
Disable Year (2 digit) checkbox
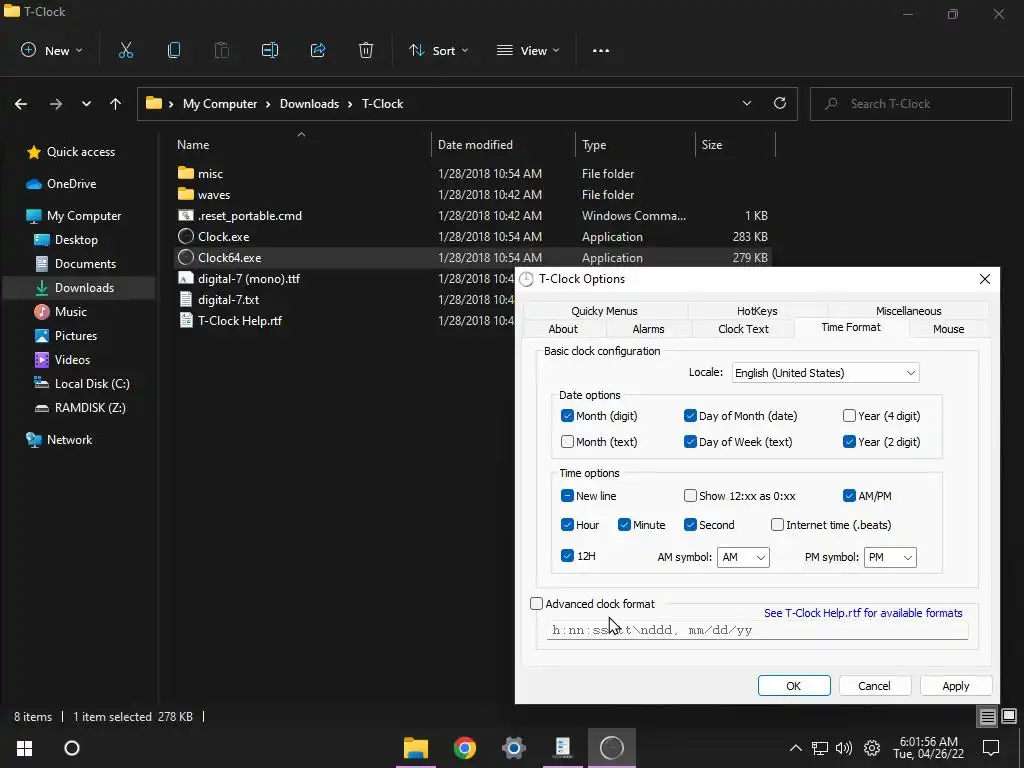click(849, 442)
